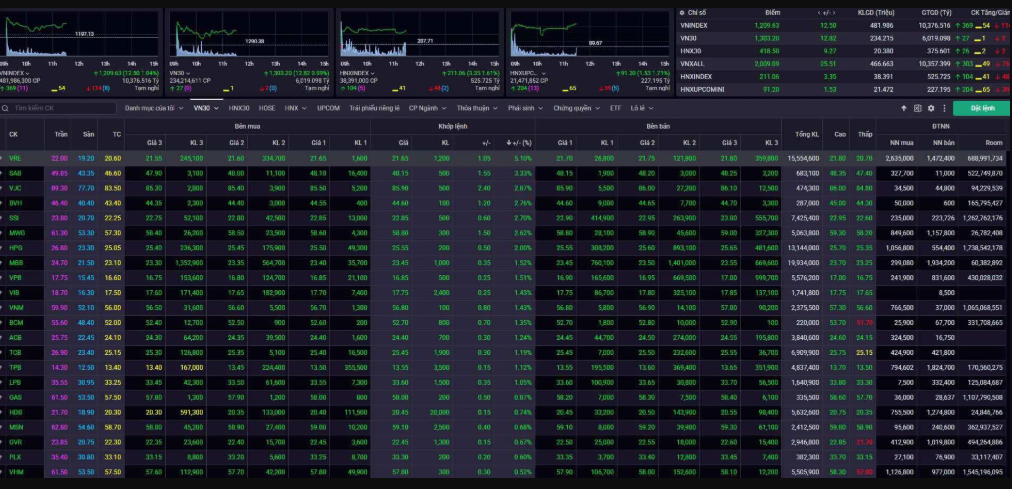Expand the Danh mục của tôi dropdown
The width and height of the screenshot is (1012, 489).
point(181,108)
